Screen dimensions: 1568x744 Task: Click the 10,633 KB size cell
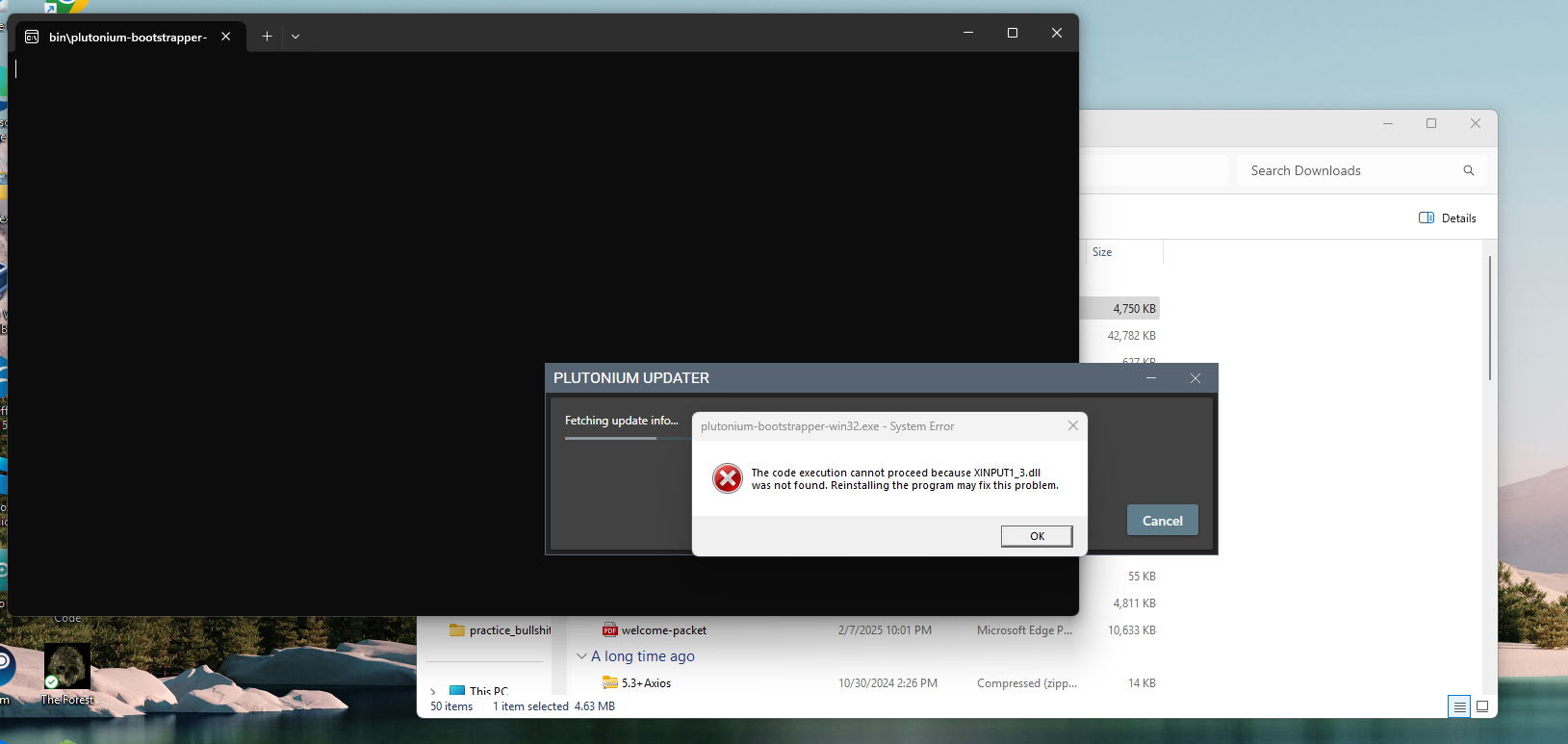(1131, 630)
